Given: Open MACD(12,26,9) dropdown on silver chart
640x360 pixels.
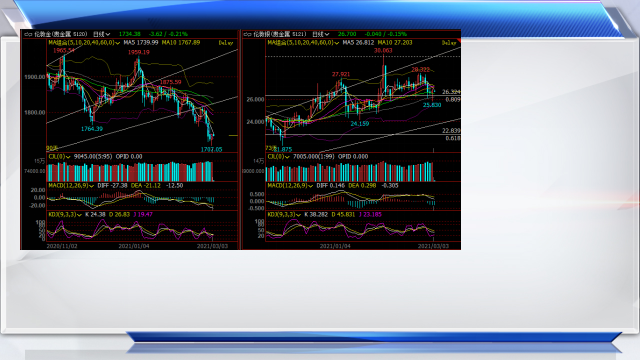Looking at the screenshot, I should pos(290,186).
